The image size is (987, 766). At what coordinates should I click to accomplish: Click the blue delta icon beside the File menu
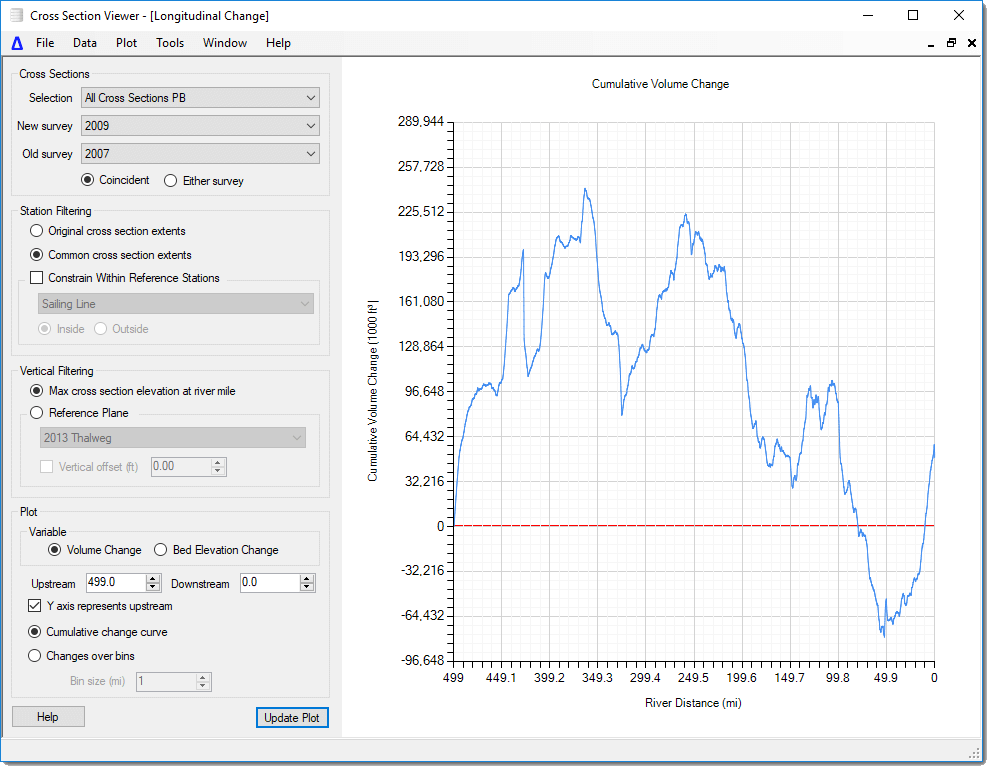coord(15,43)
